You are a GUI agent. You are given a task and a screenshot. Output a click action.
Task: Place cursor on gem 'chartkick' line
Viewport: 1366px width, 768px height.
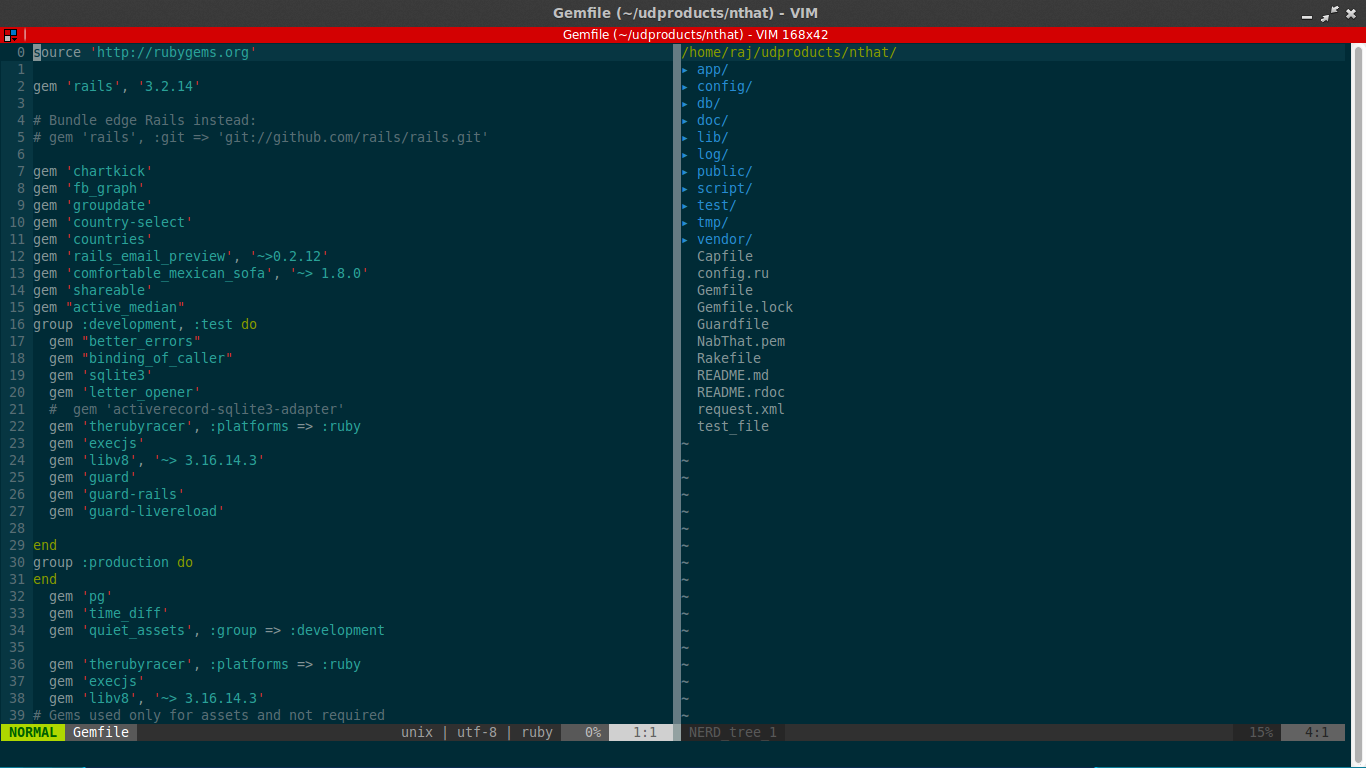click(93, 171)
